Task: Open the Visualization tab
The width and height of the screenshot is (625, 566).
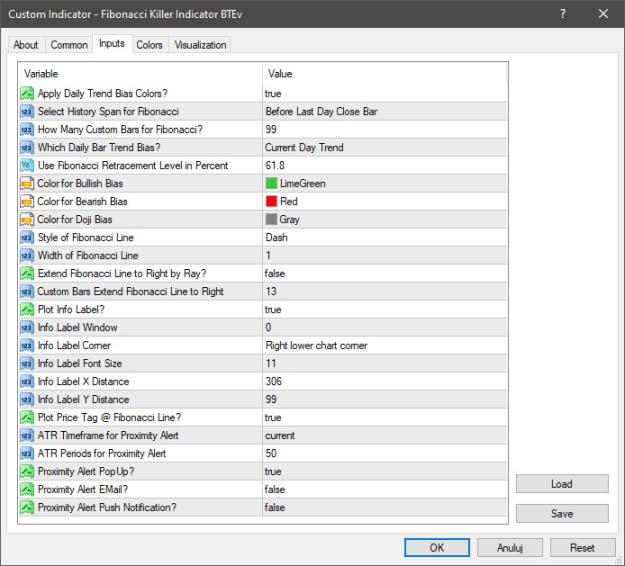Action: (x=200, y=45)
